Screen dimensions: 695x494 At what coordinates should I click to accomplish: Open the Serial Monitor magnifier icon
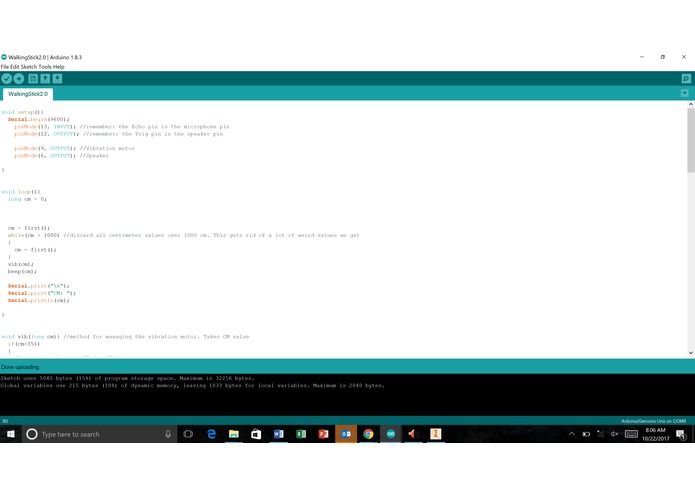(x=686, y=79)
